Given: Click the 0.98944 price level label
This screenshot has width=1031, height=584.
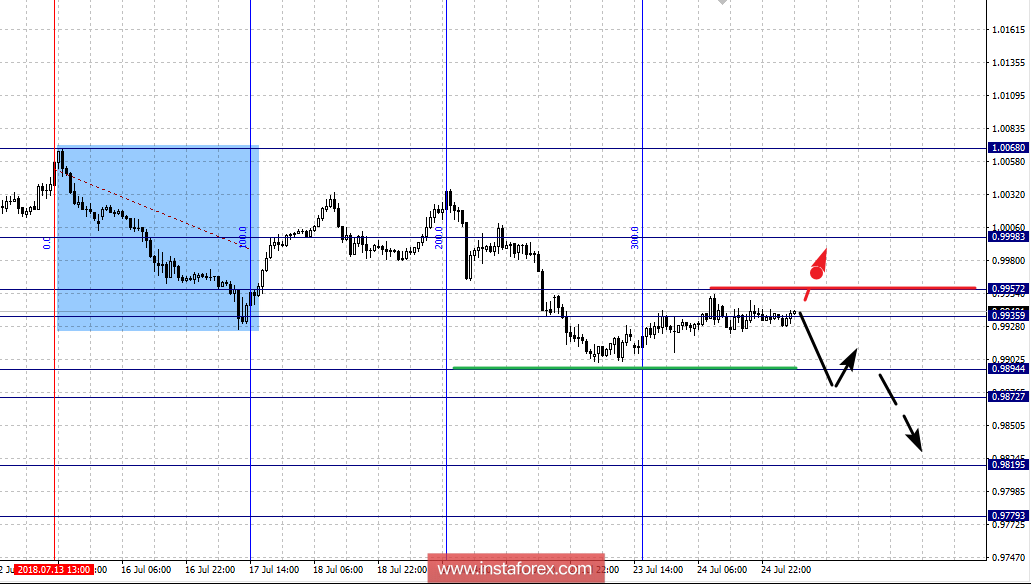Looking at the screenshot, I should [1008, 368].
